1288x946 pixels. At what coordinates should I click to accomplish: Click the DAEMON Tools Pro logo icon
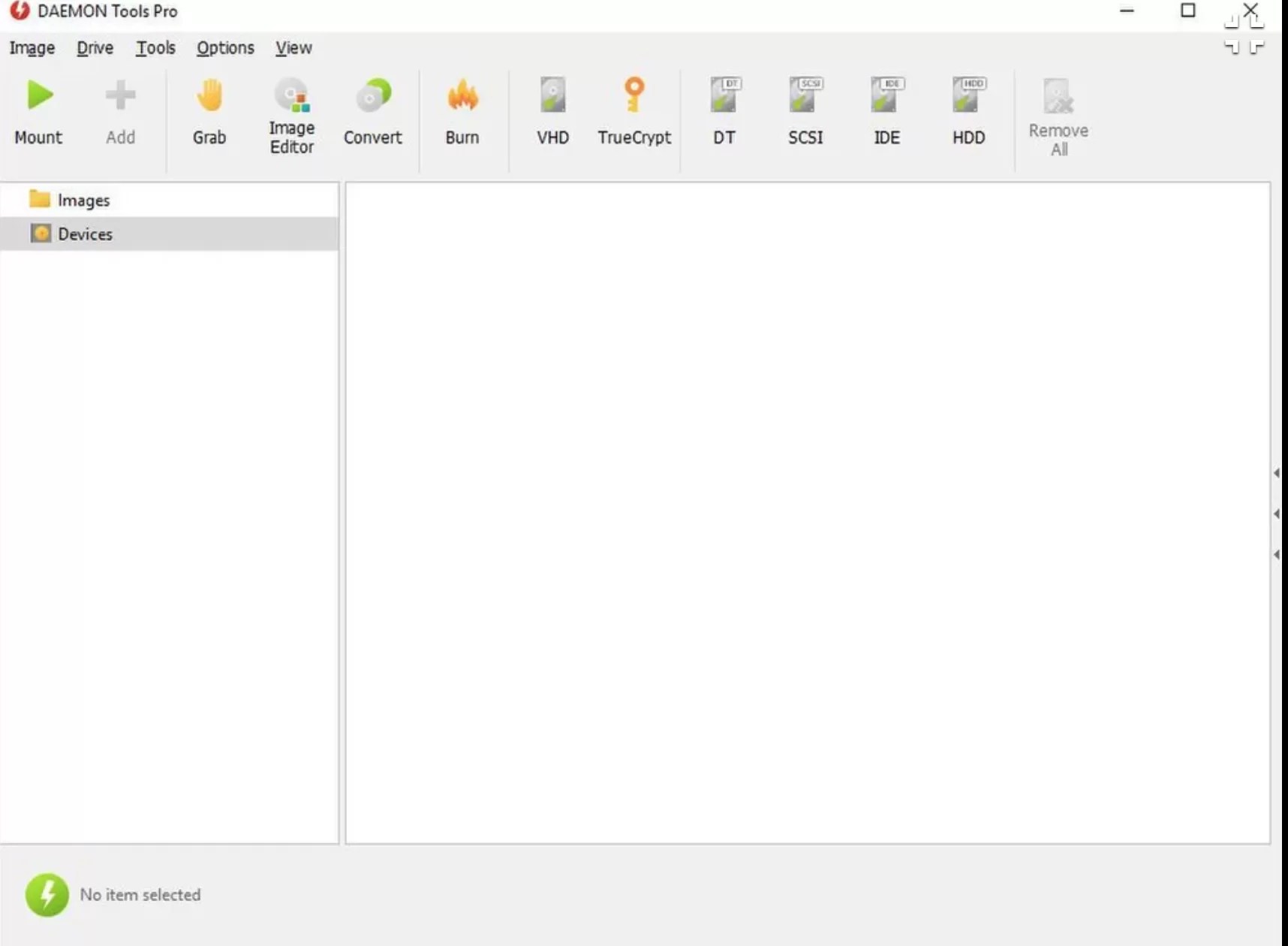(x=20, y=11)
